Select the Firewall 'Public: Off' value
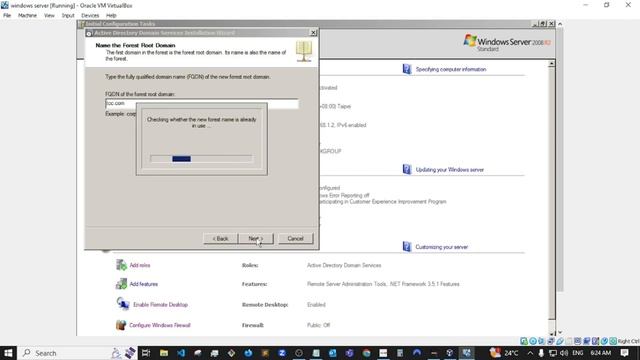Screen dimensions: 640x360 click(318, 325)
